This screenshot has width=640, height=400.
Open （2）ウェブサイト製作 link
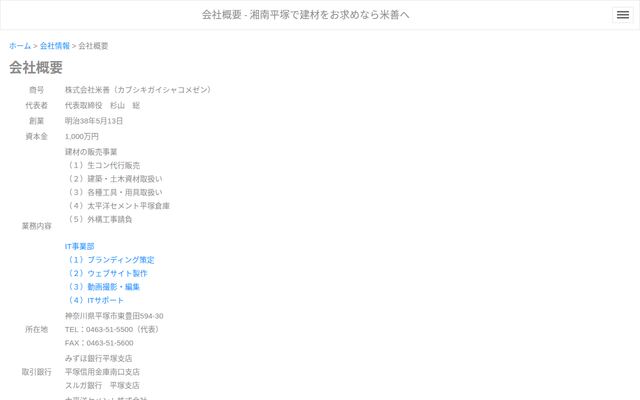pyautogui.click(x=106, y=273)
